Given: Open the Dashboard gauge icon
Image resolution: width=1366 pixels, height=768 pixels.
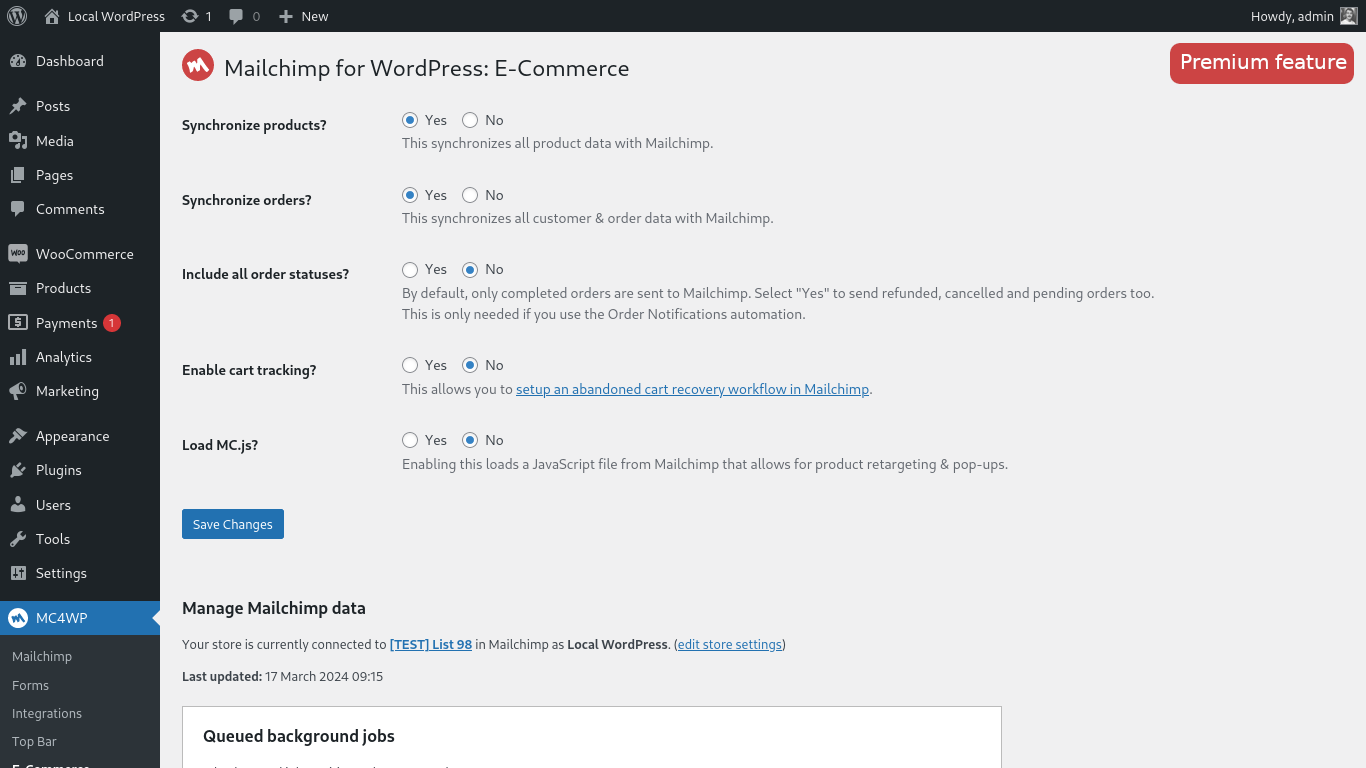Looking at the screenshot, I should (18, 61).
